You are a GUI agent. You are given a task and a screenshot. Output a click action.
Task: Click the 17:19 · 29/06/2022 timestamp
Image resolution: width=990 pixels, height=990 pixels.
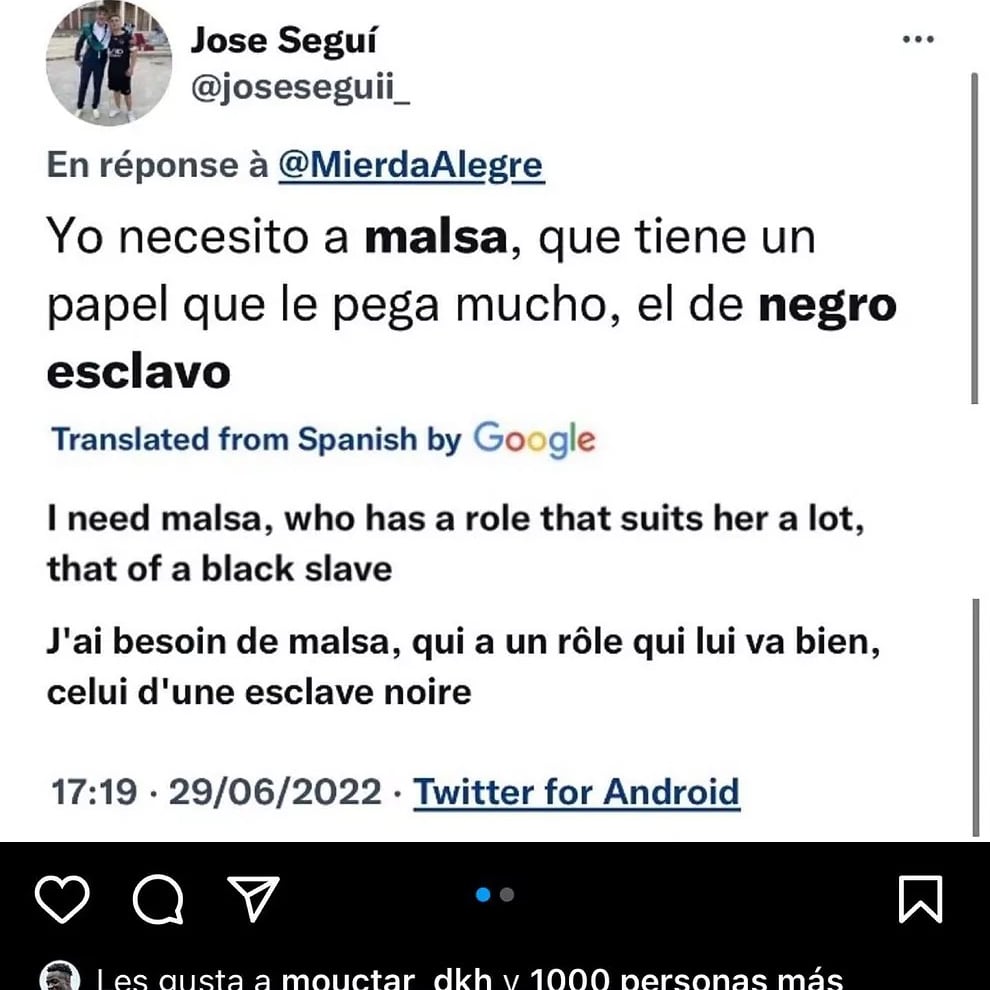coord(216,792)
